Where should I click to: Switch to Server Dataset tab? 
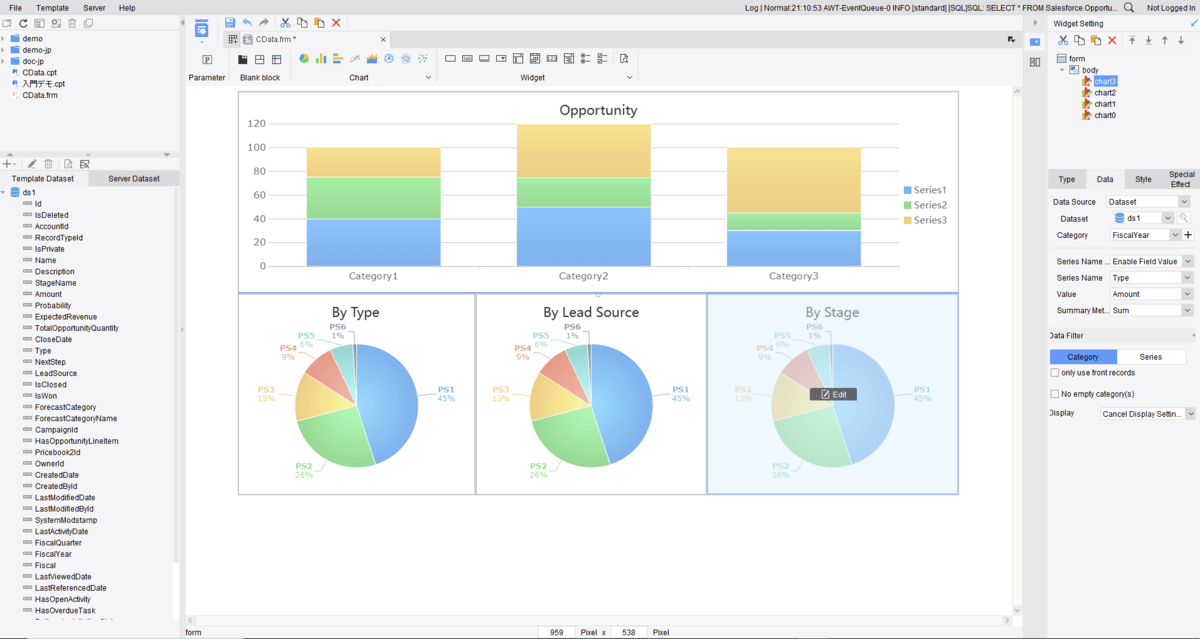coord(134,179)
